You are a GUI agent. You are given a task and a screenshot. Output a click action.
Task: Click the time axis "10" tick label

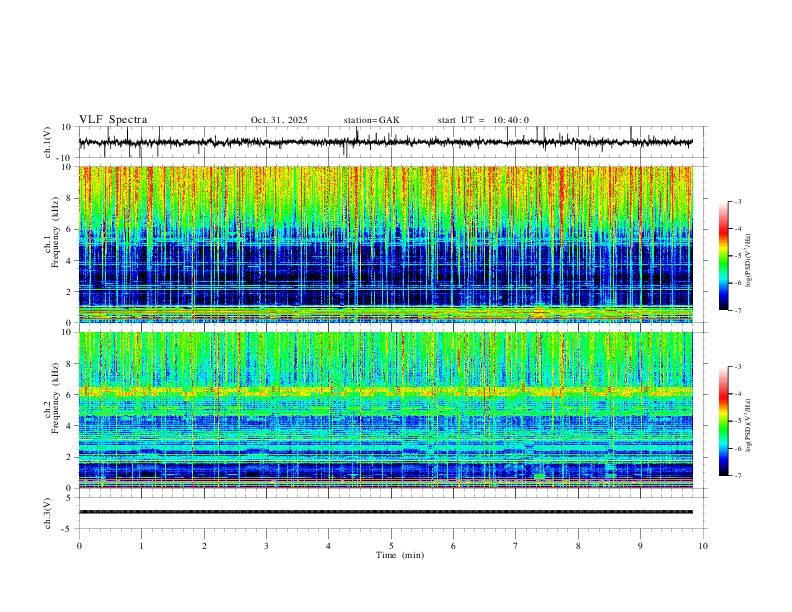point(703,546)
